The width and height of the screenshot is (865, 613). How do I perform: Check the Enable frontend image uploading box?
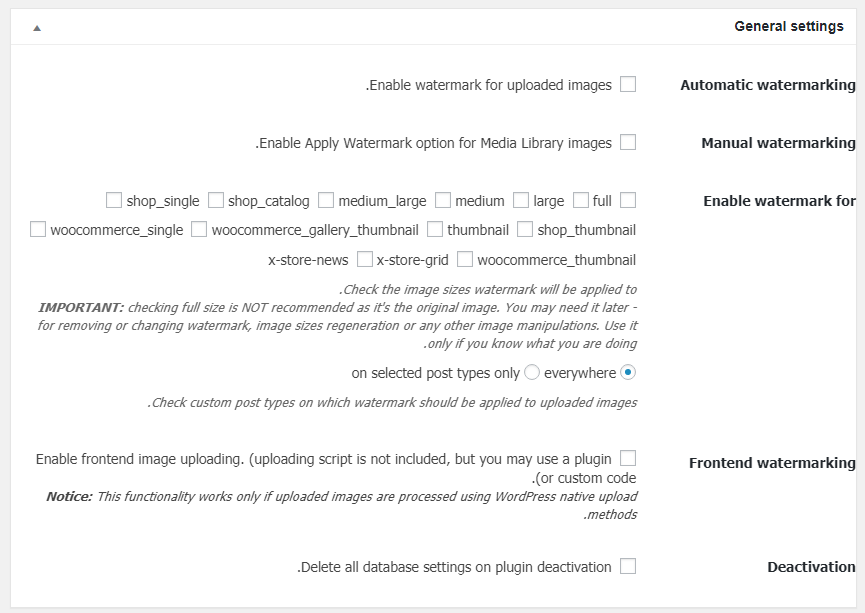[x=628, y=459]
